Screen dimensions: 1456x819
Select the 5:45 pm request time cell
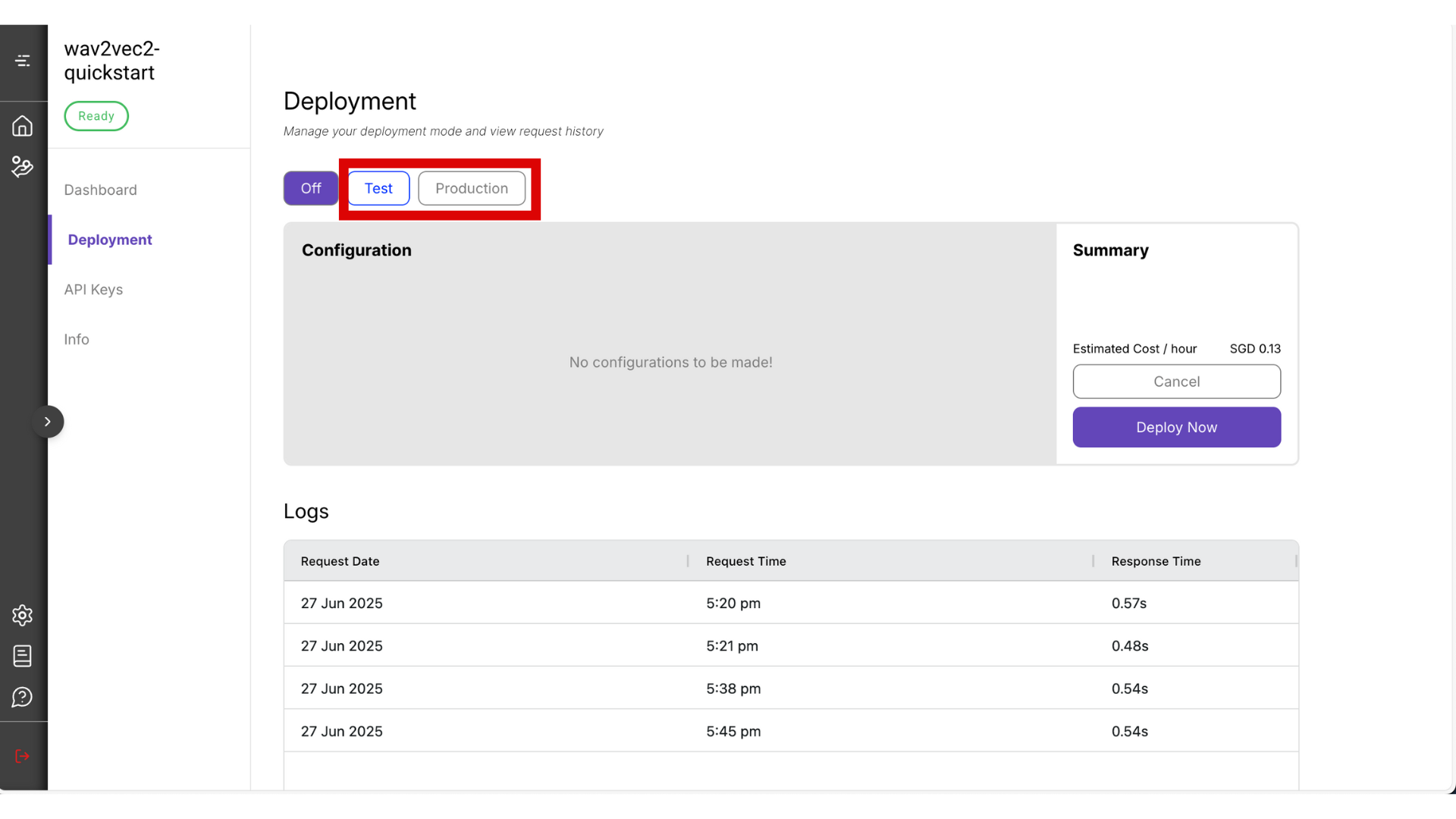(733, 731)
